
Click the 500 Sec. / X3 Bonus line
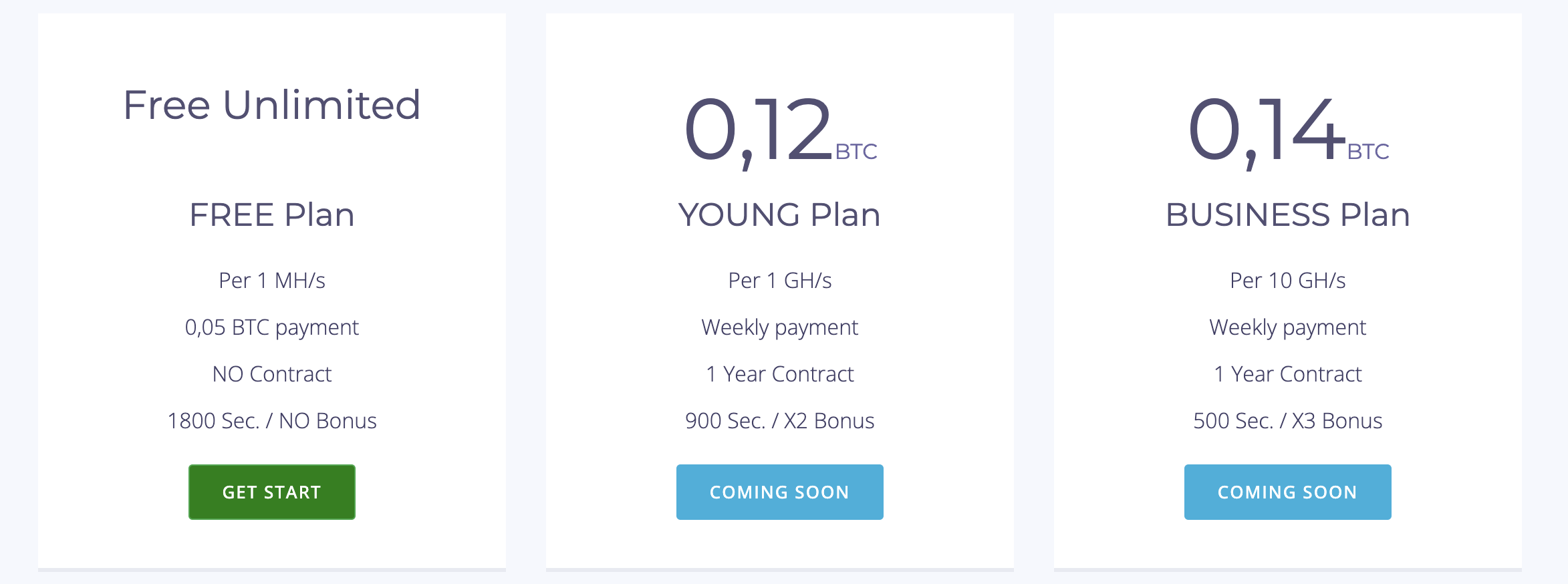[x=1287, y=421]
